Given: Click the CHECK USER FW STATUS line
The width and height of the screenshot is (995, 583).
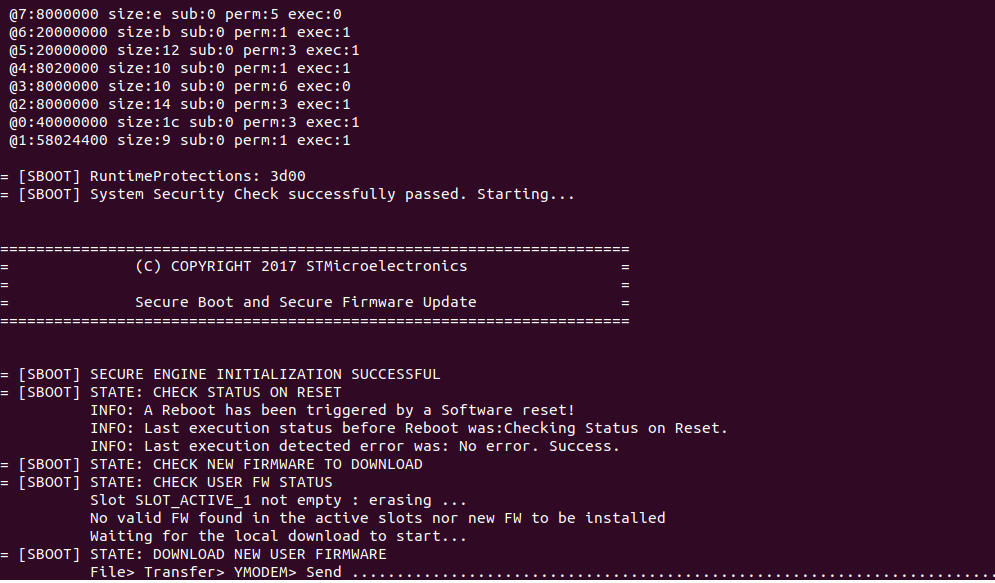Looking at the screenshot, I should click(x=166, y=482).
